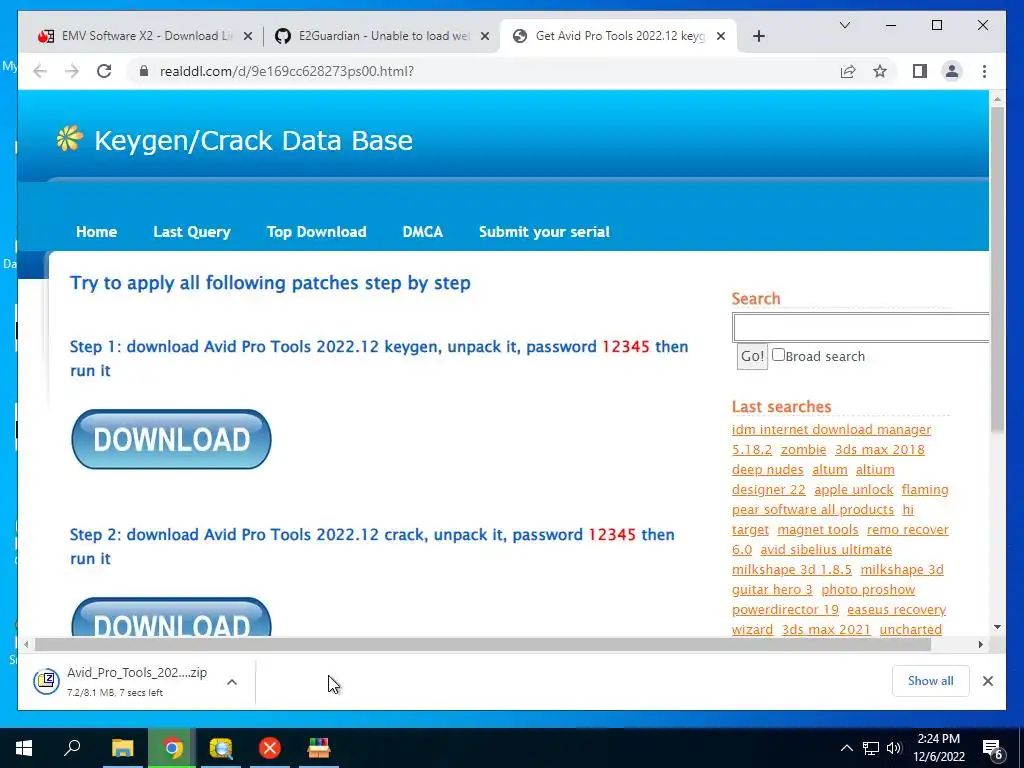Open the Top Download menu item
Screen dimensions: 1024x768
[x=317, y=232]
